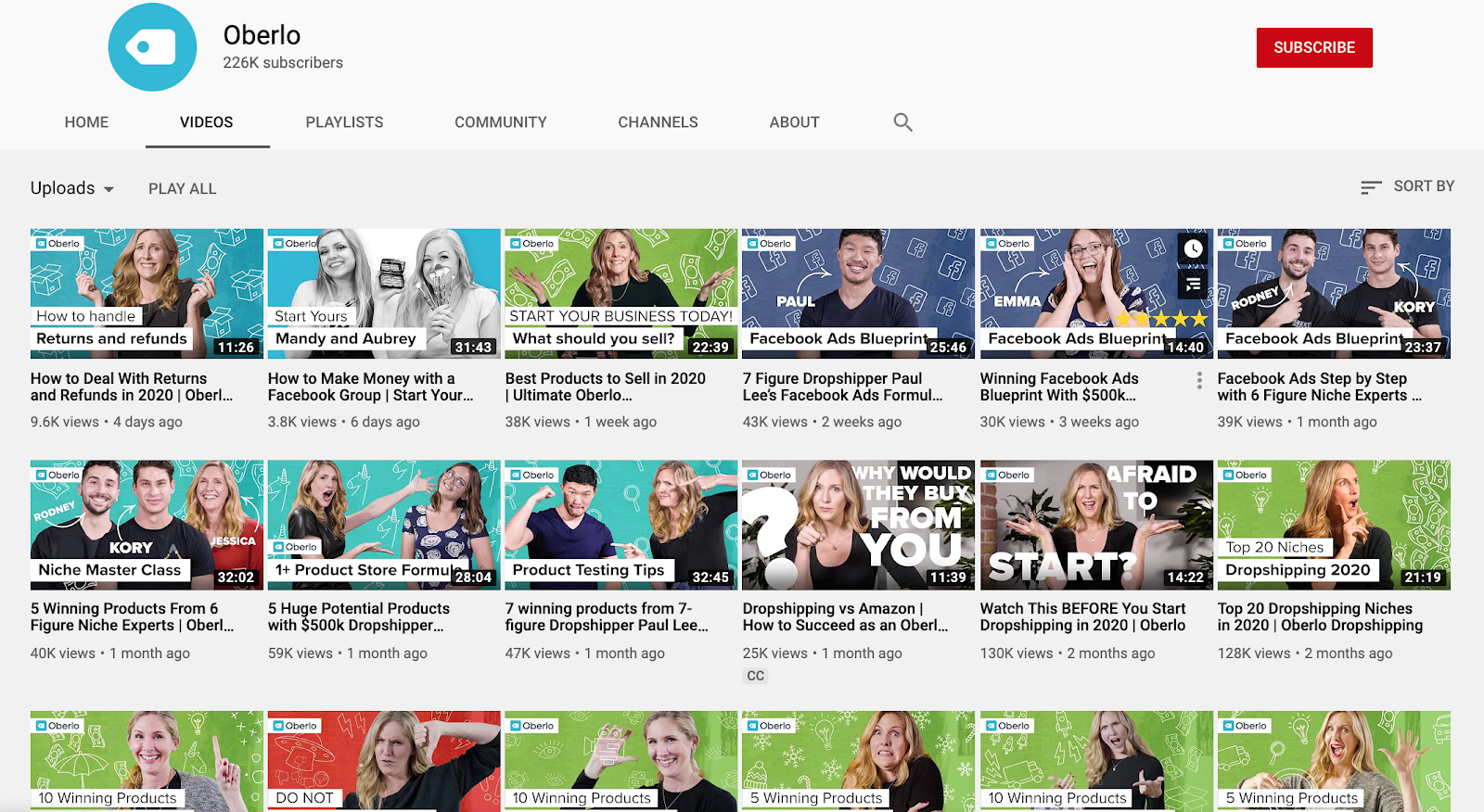Select the Videos tab

point(207,122)
